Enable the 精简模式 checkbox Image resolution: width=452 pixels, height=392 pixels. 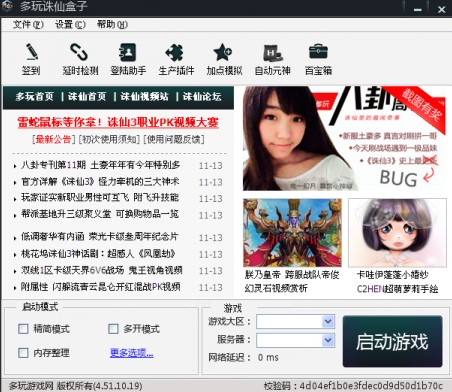click(23, 329)
